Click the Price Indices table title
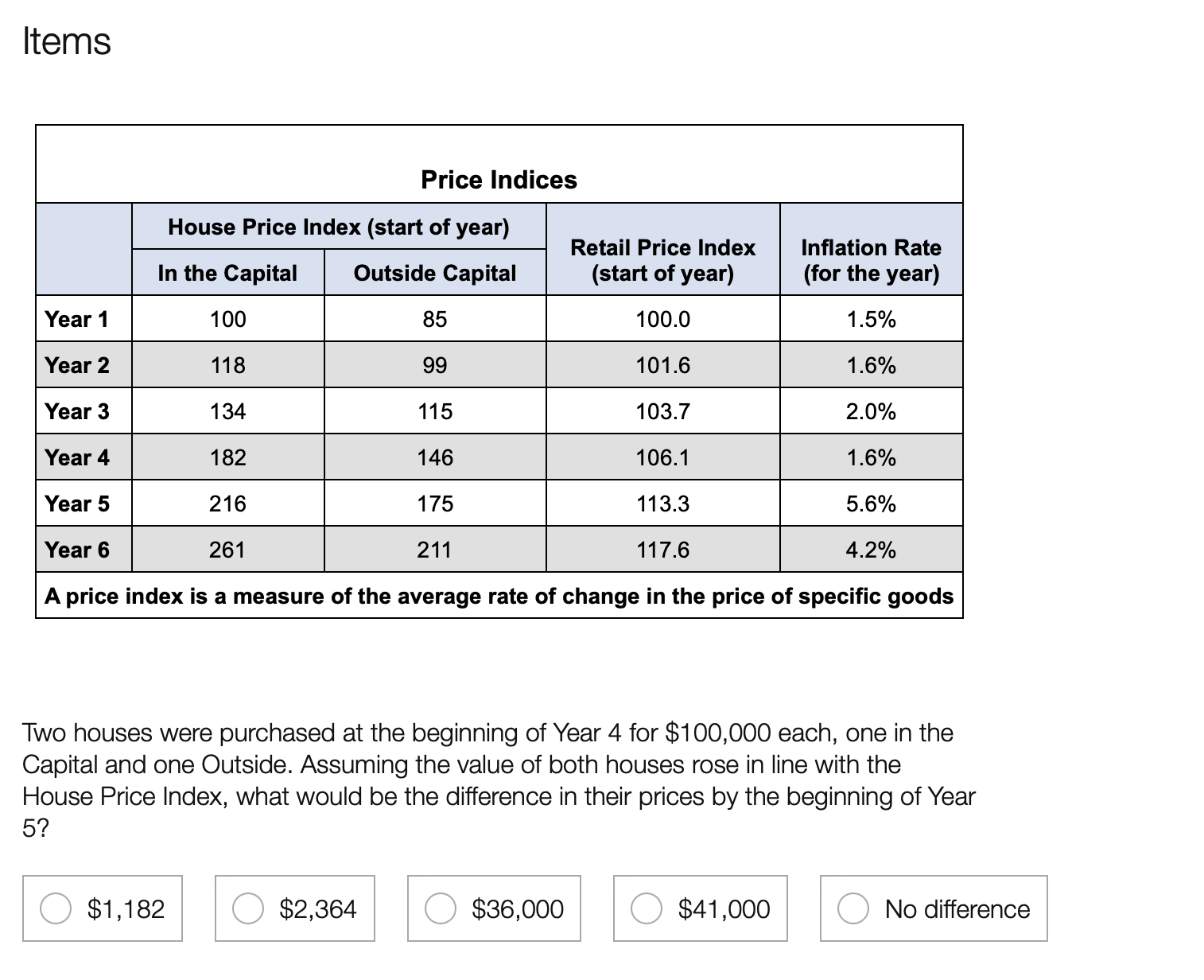 [x=499, y=180]
